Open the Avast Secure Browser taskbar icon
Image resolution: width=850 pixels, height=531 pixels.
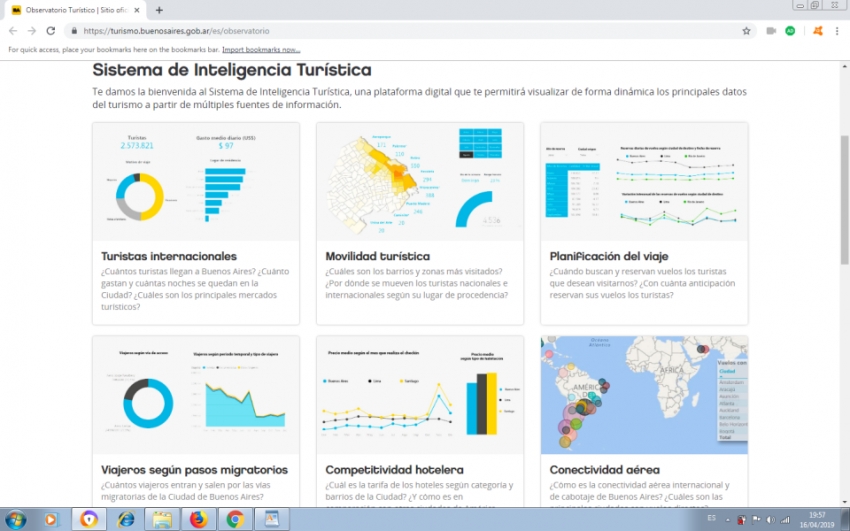89,520
